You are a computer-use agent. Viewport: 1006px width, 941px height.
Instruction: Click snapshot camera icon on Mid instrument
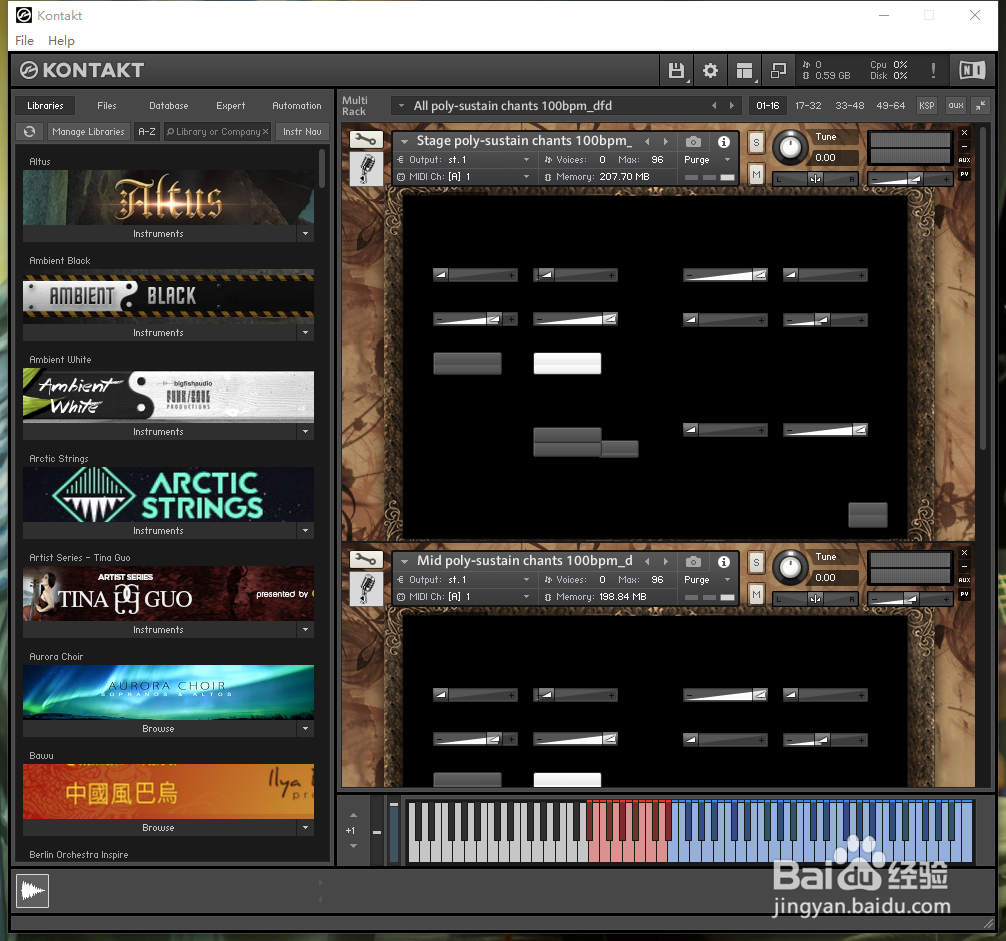pyautogui.click(x=693, y=562)
